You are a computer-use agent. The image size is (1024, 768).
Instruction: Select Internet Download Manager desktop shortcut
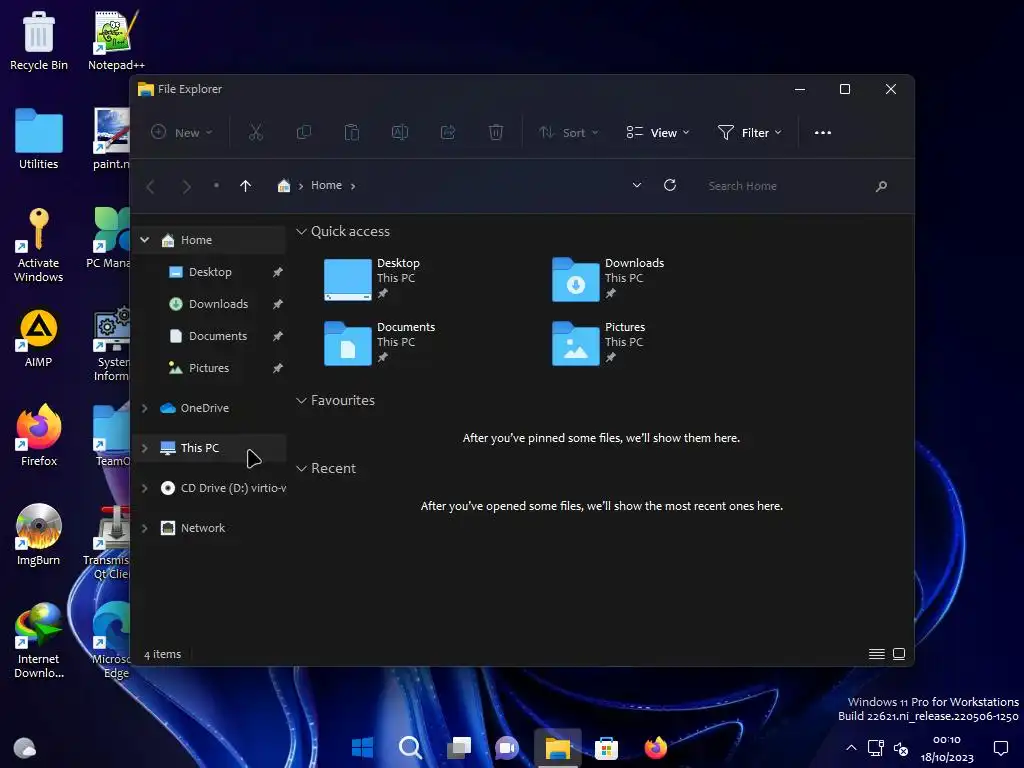pyautogui.click(x=39, y=641)
